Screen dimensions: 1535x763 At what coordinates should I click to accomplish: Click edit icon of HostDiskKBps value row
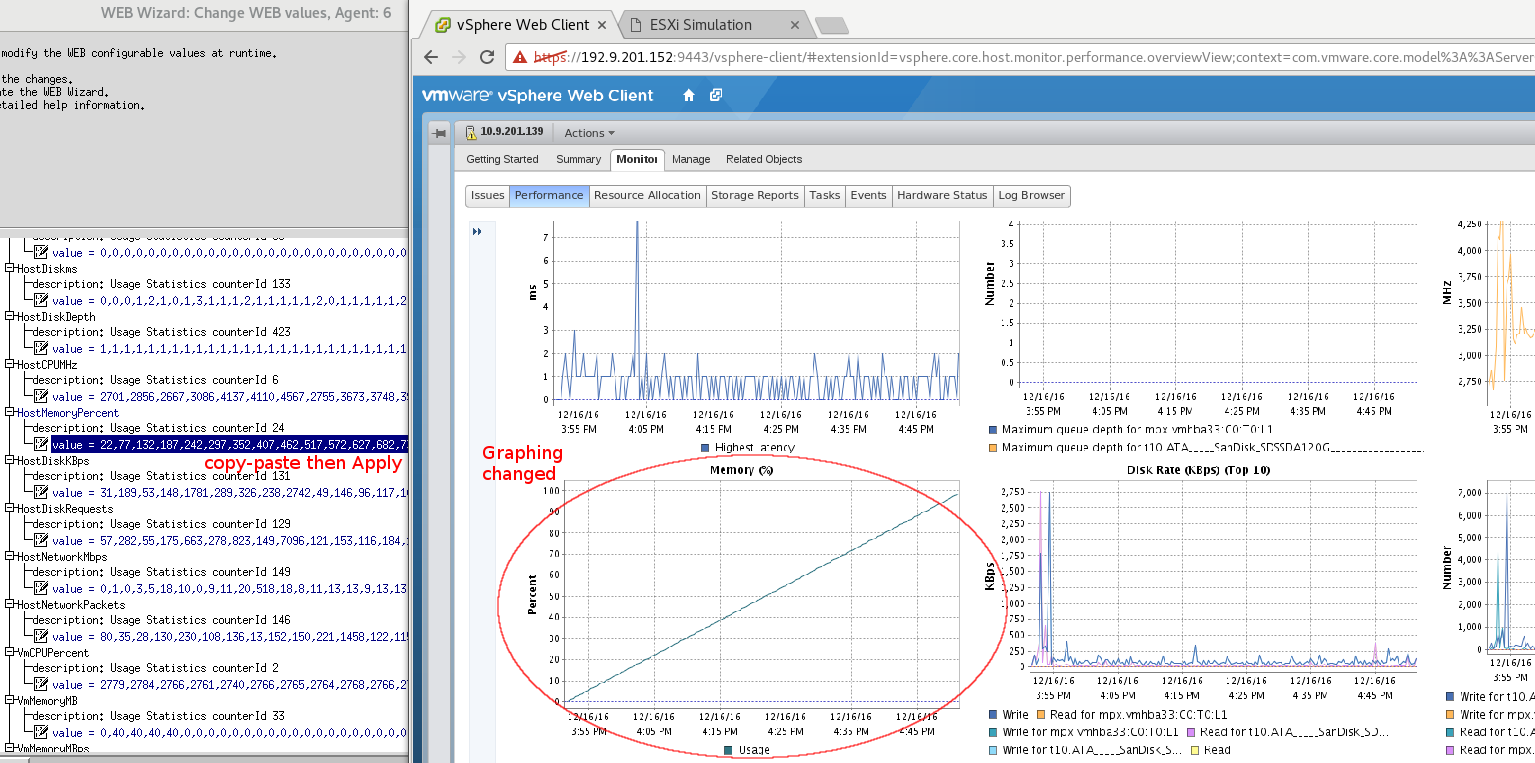point(41,492)
